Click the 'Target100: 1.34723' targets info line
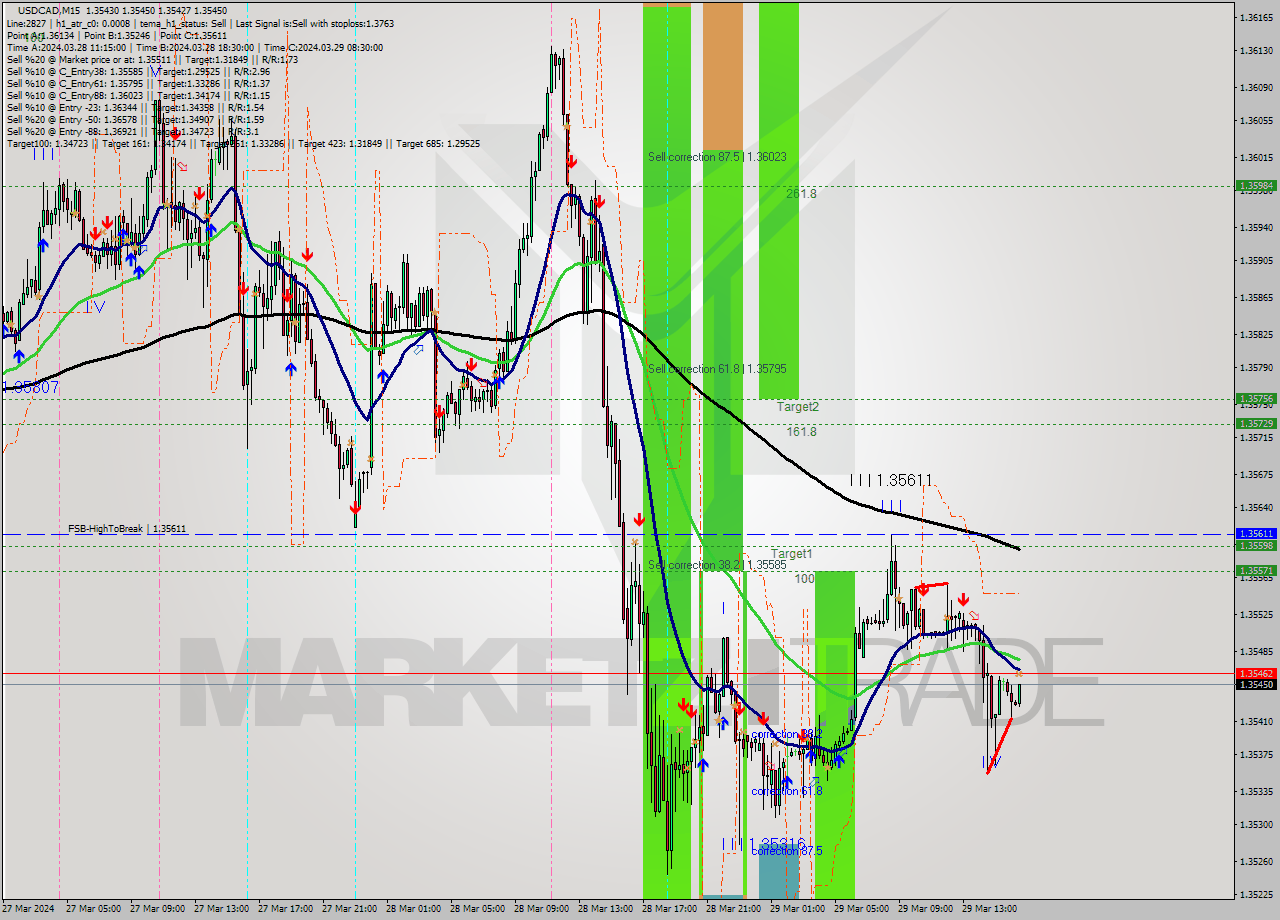 (243, 144)
